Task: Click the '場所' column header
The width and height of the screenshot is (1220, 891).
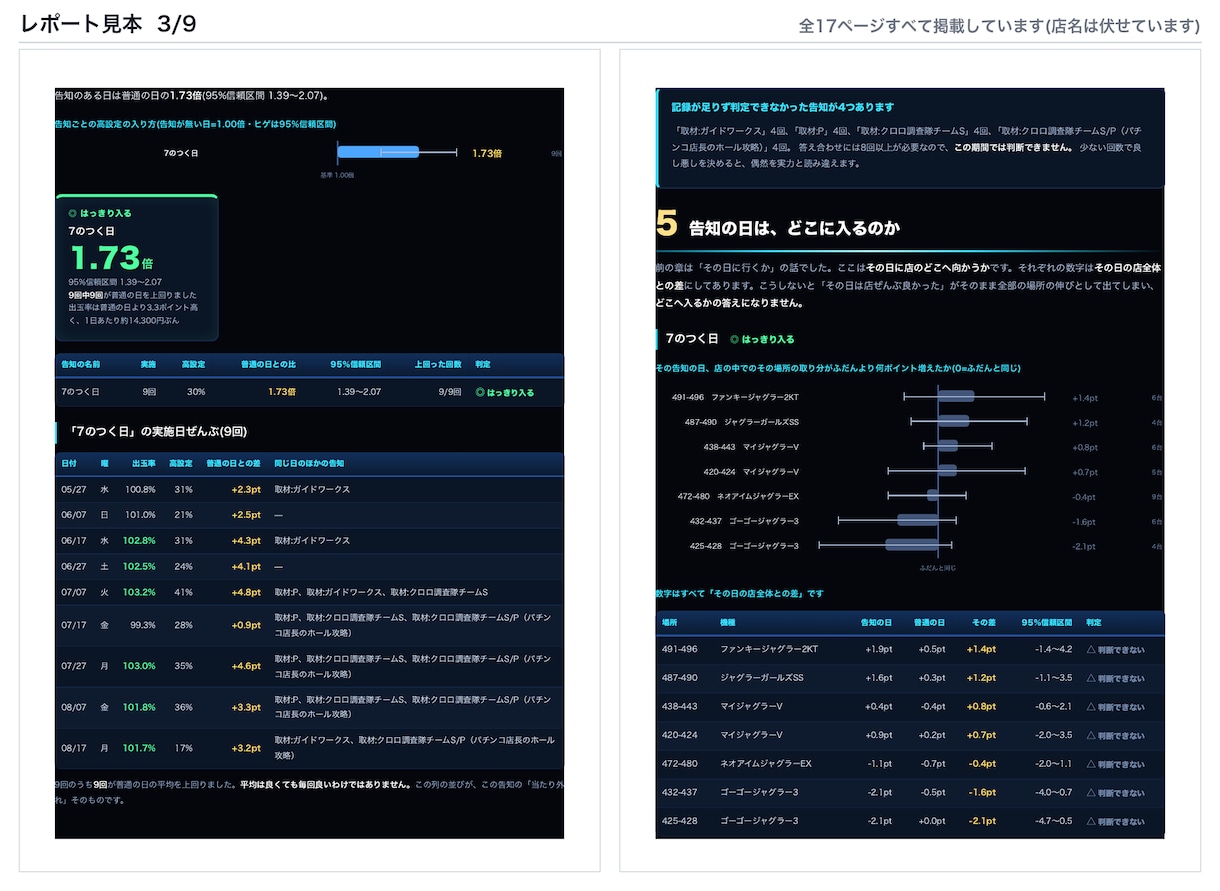Action: tap(670, 622)
